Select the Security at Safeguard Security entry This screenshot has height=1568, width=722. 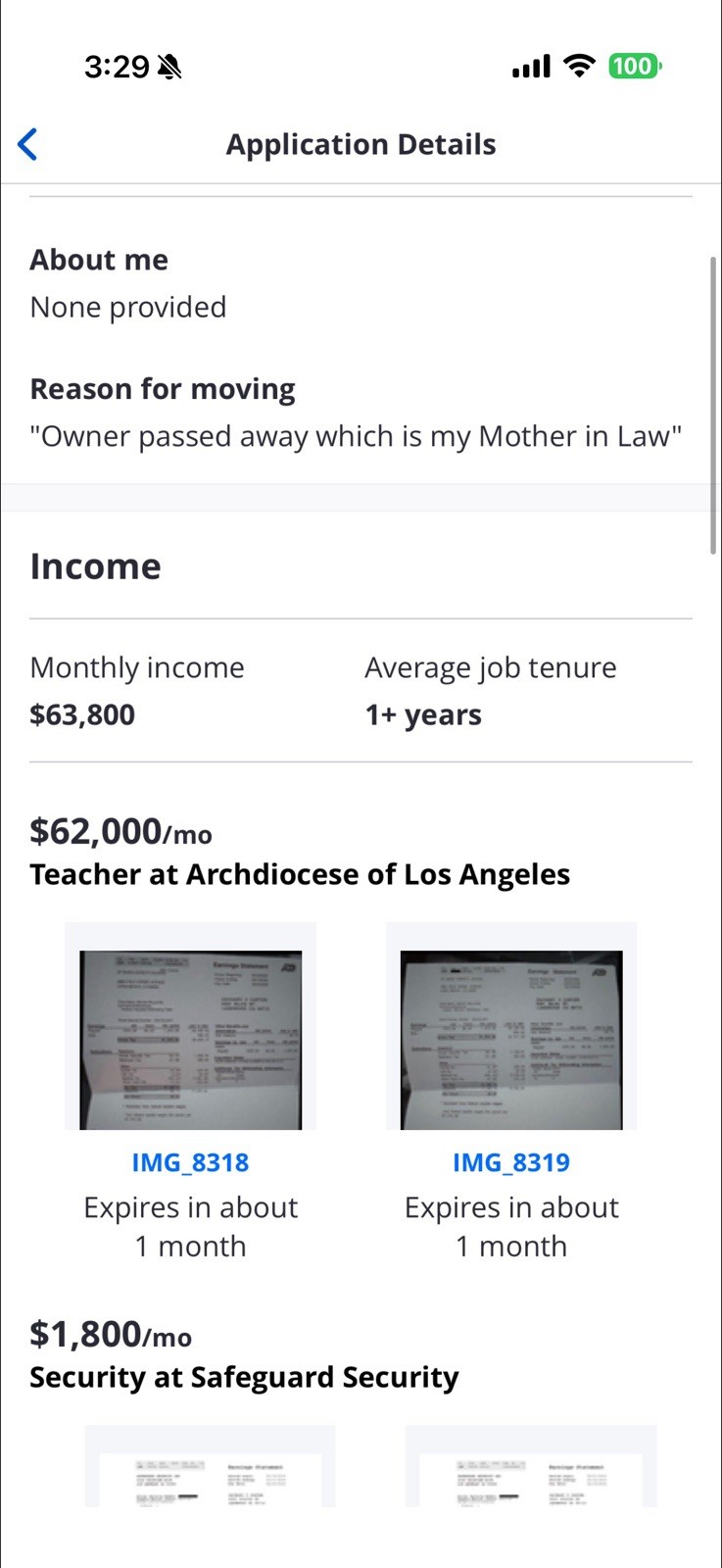(244, 1377)
